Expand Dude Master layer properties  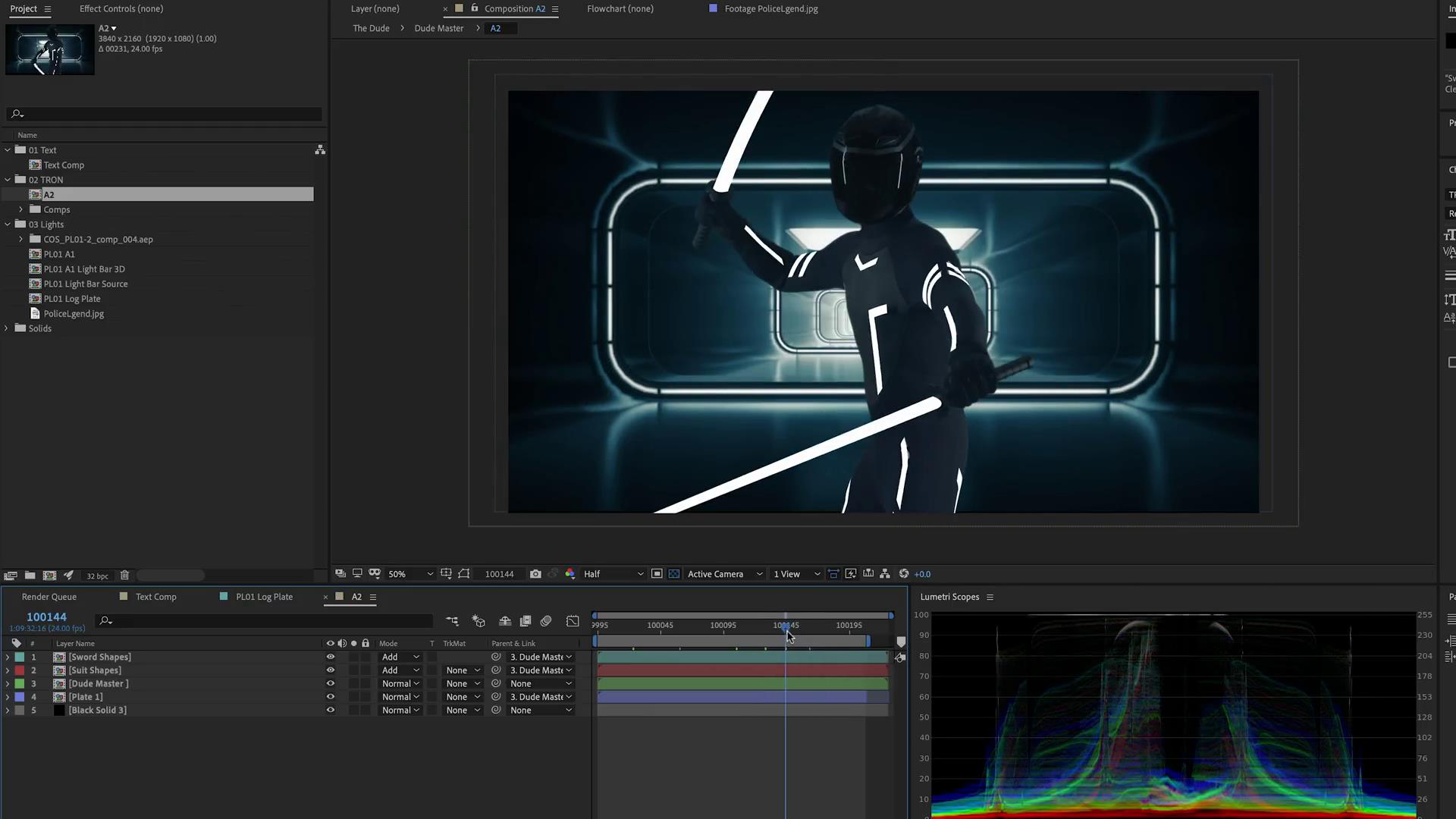click(x=8, y=684)
